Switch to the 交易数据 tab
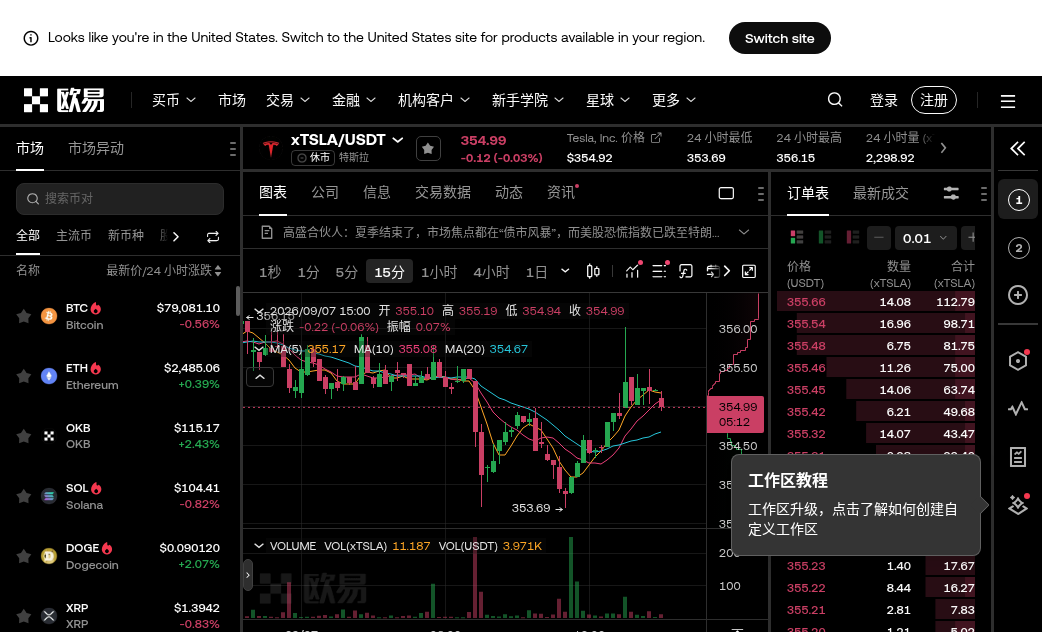The height and width of the screenshot is (632, 1042). coord(443,193)
